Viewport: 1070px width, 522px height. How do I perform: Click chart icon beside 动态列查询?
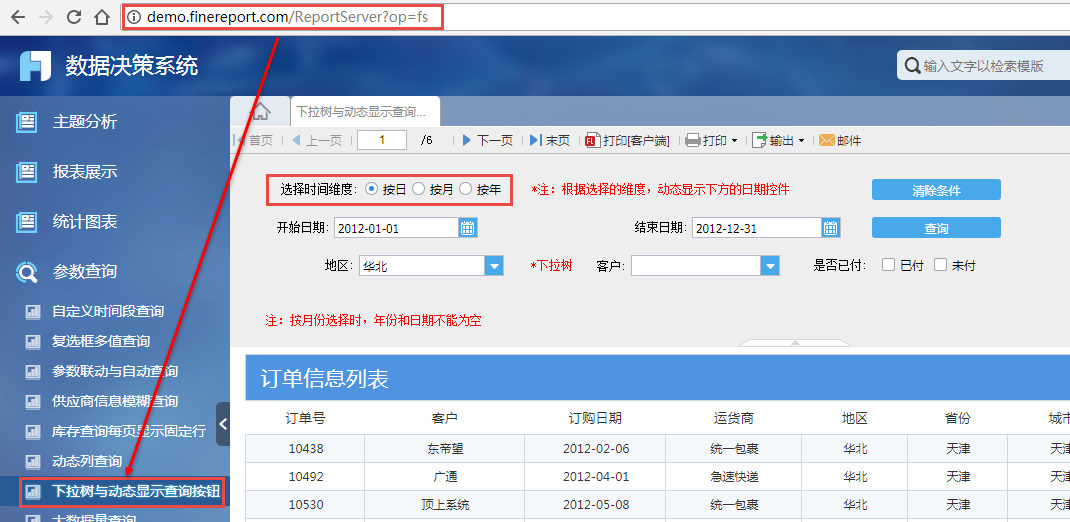coord(33,462)
